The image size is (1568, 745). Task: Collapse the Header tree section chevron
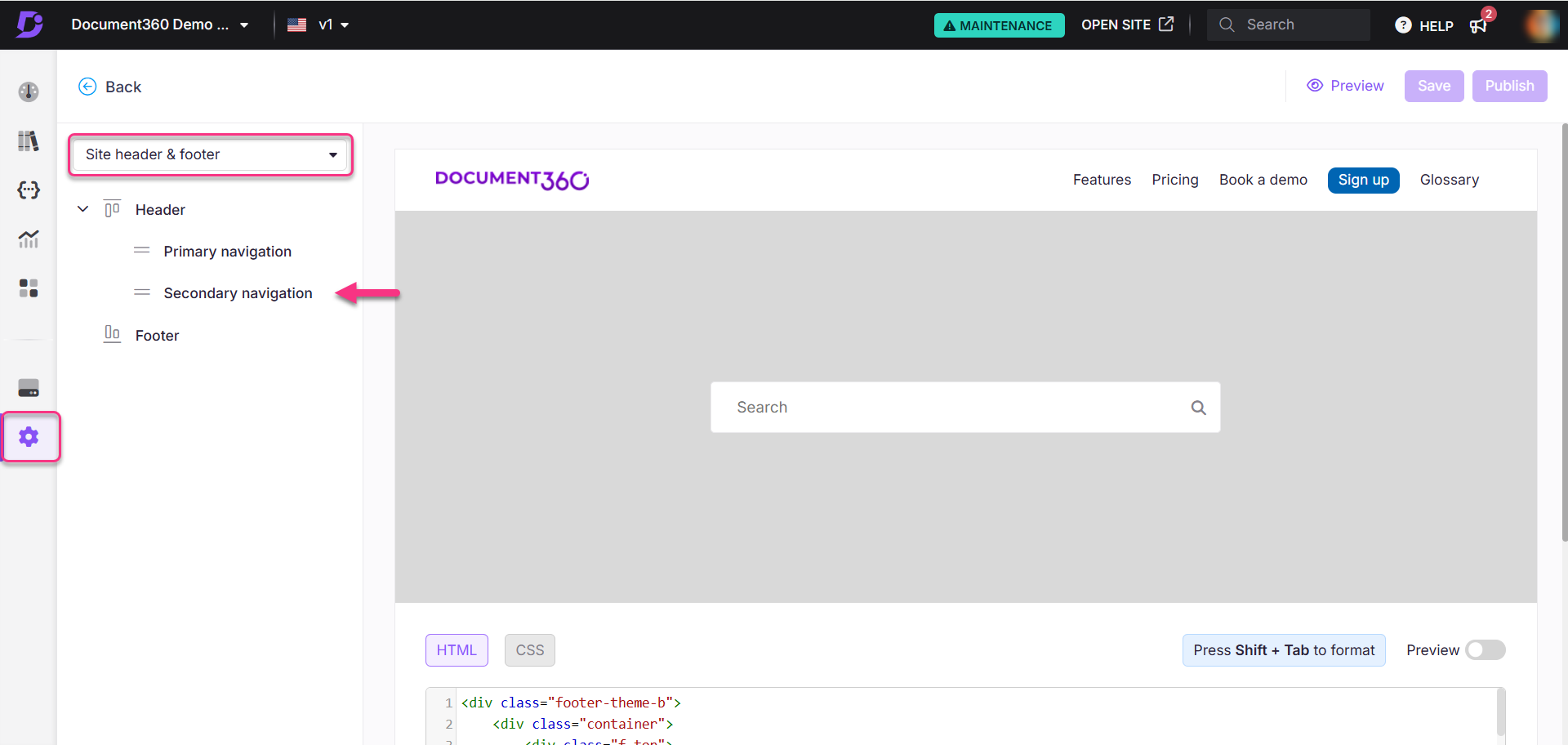click(x=82, y=209)
